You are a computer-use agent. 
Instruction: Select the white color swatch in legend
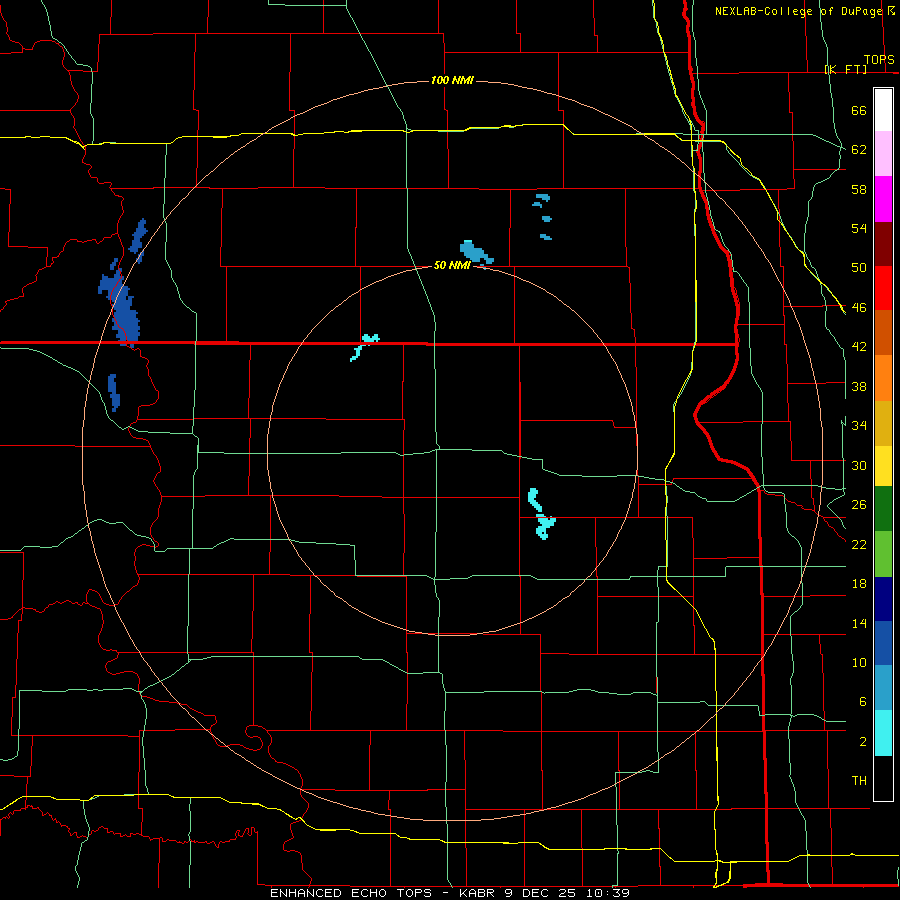(x=883, y=110)
